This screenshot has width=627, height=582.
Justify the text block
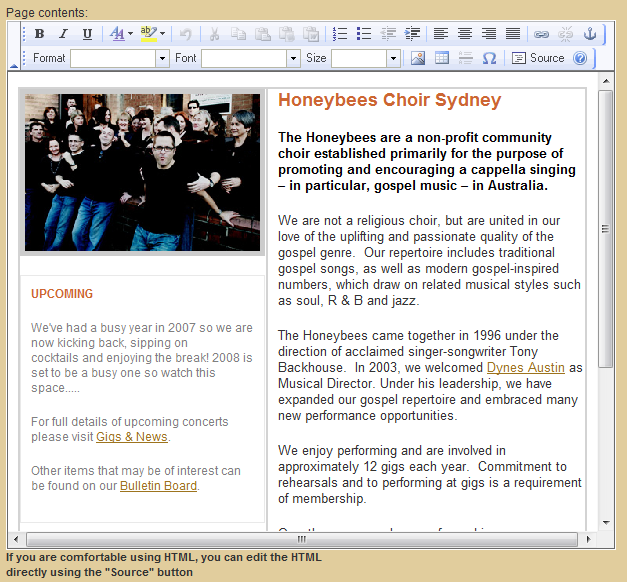[513, 34]
